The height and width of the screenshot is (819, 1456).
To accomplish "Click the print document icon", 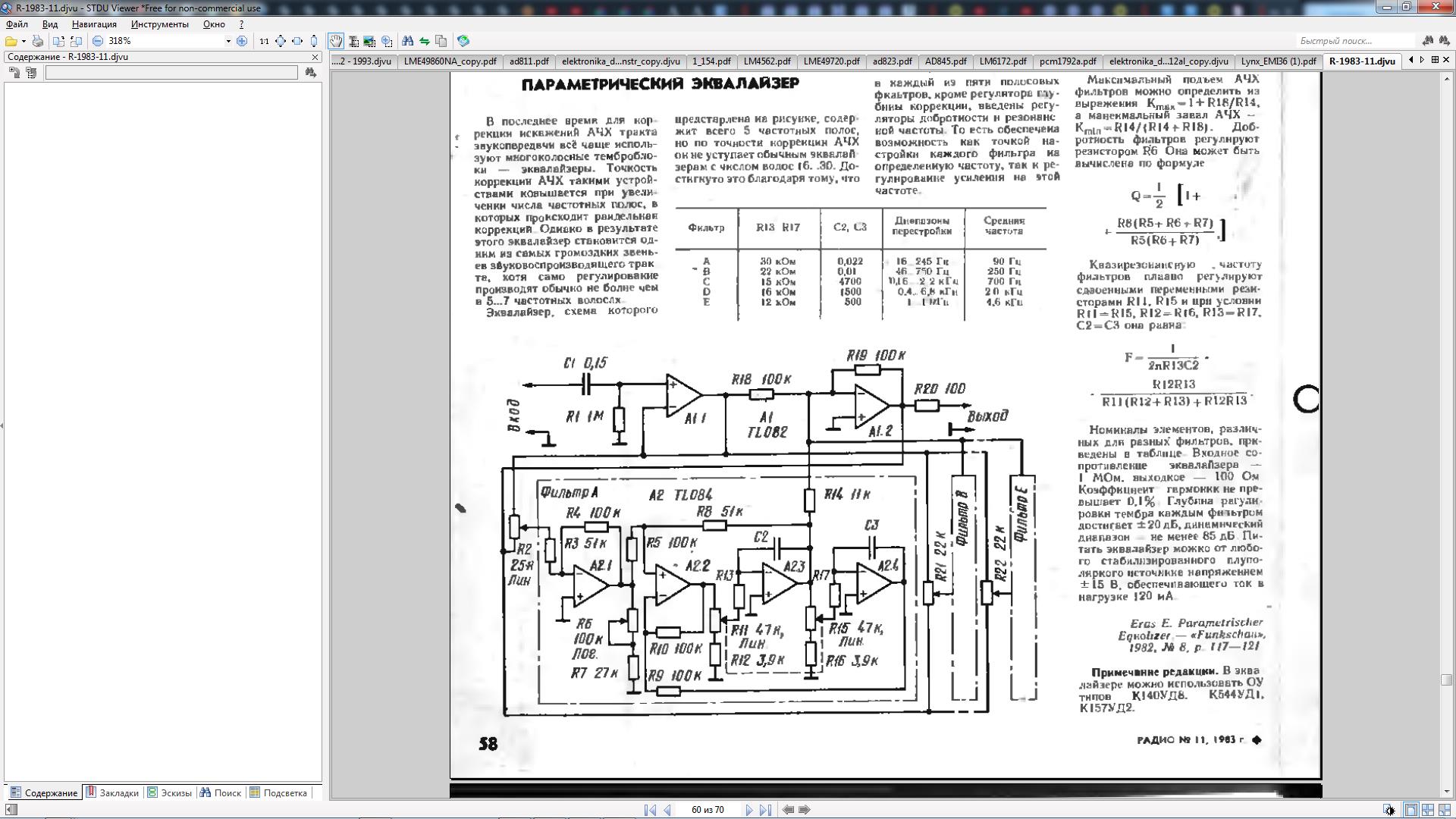I will coord(37,41).
